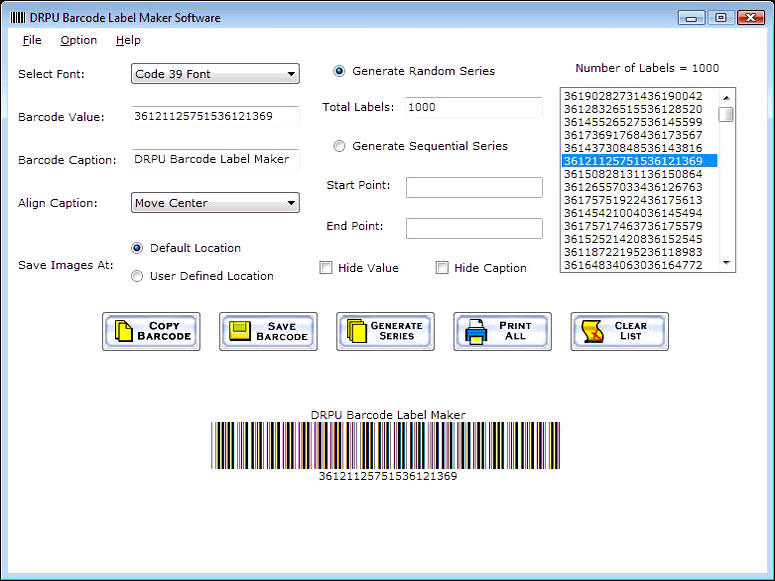This screenshot has height=581, width=775.
Task: Click the barcode caption text above barcode
Action: pyautogui.click(x=388, y=415)
